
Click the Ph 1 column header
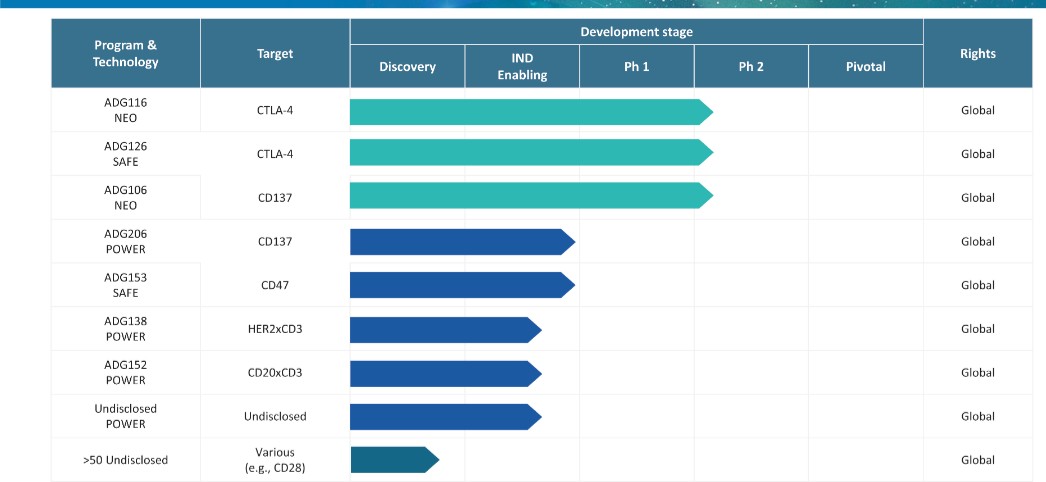636,67
